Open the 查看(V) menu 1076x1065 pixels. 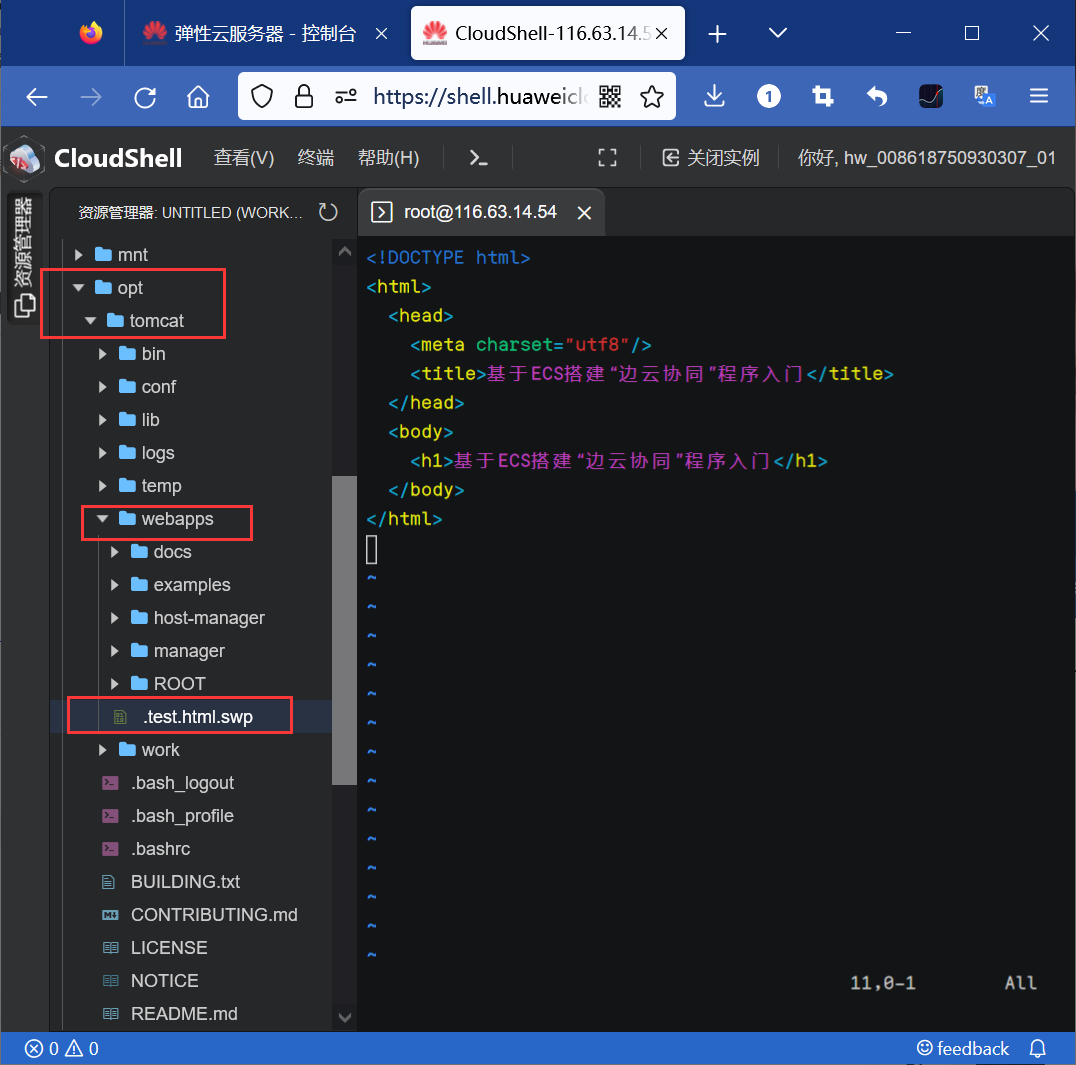point(243,158)
